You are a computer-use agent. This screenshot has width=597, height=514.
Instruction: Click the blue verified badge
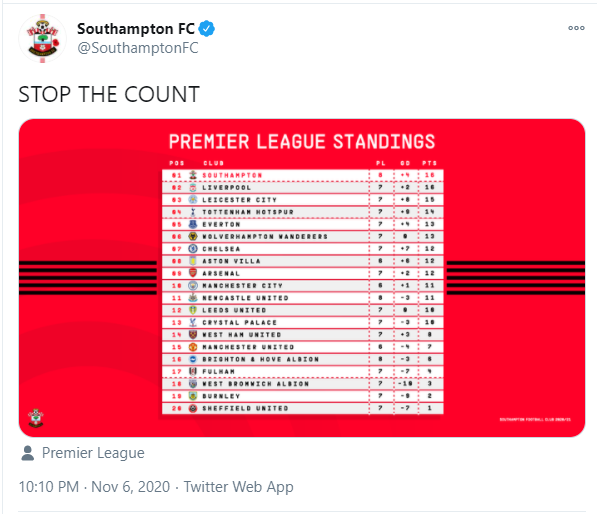207,29
